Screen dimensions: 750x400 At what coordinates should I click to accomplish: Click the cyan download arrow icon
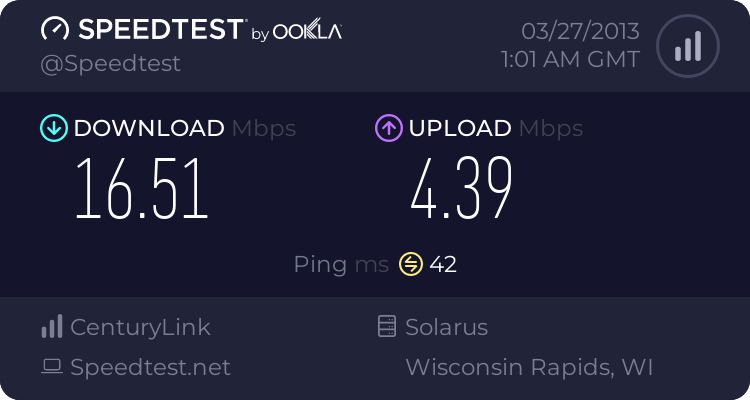point(53,128)
